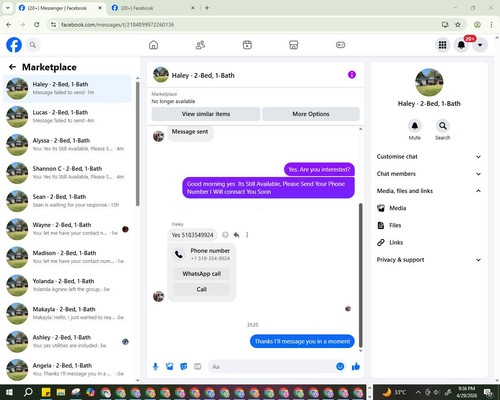The image size is (500, 400).
Task: Switch to the Messenger | Facebook browser tab
Action: (60, 8)
